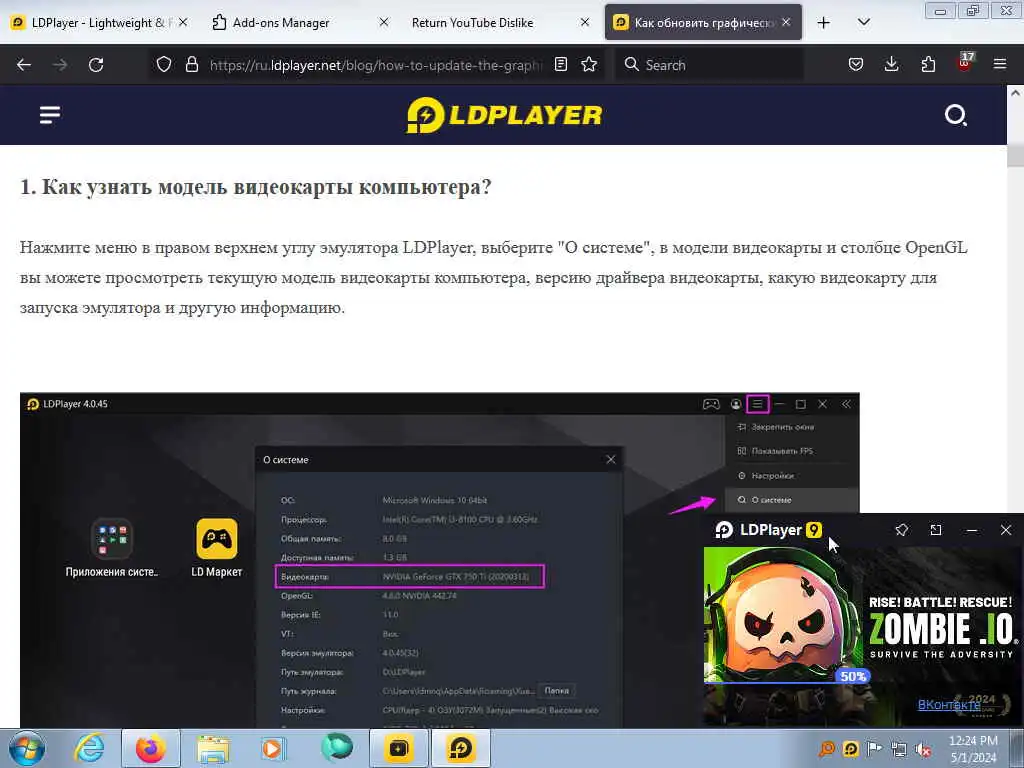
Task: Switch to Firefox on the taskbar
Action: point(150,748)
